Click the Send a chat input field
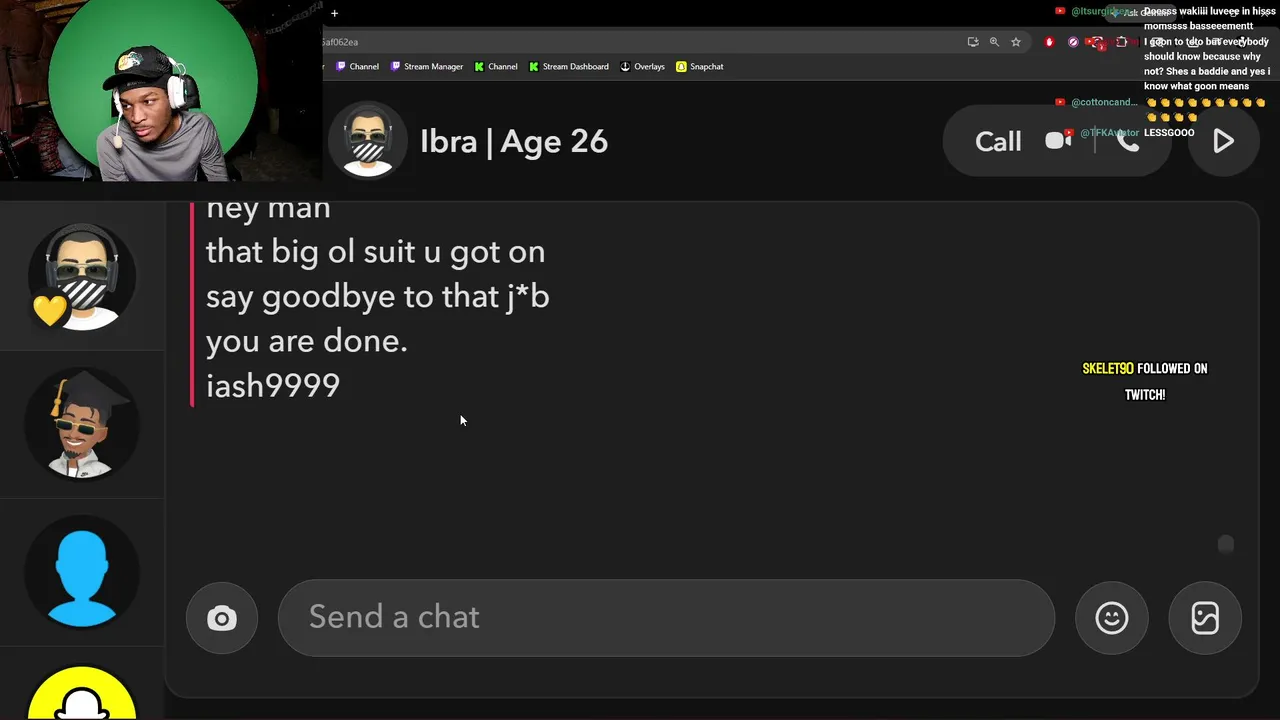 [x=666, y=618]
